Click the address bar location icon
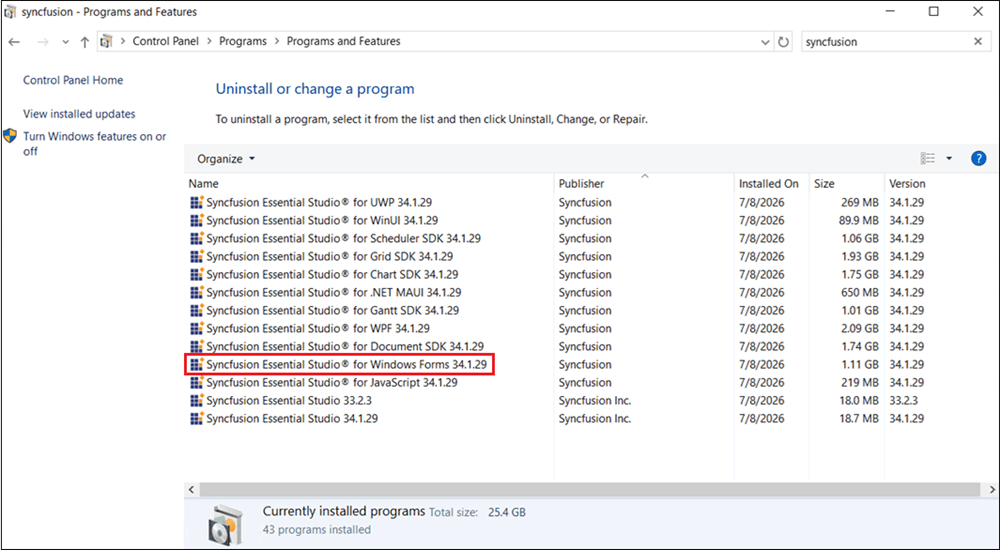The height and width of the screenshot is (550, 1000). (107, 41)
